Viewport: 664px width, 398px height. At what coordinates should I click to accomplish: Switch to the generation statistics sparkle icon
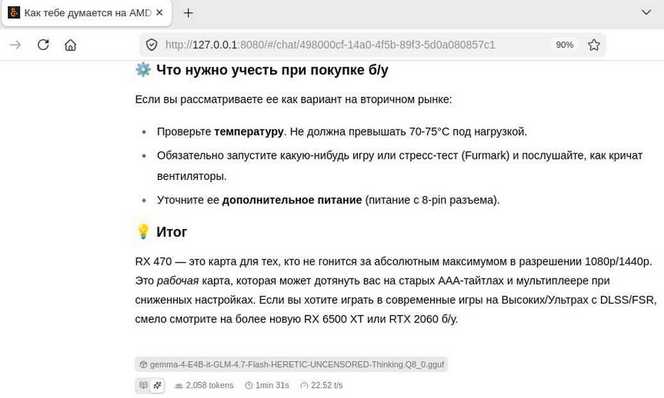tap(158, 385)
